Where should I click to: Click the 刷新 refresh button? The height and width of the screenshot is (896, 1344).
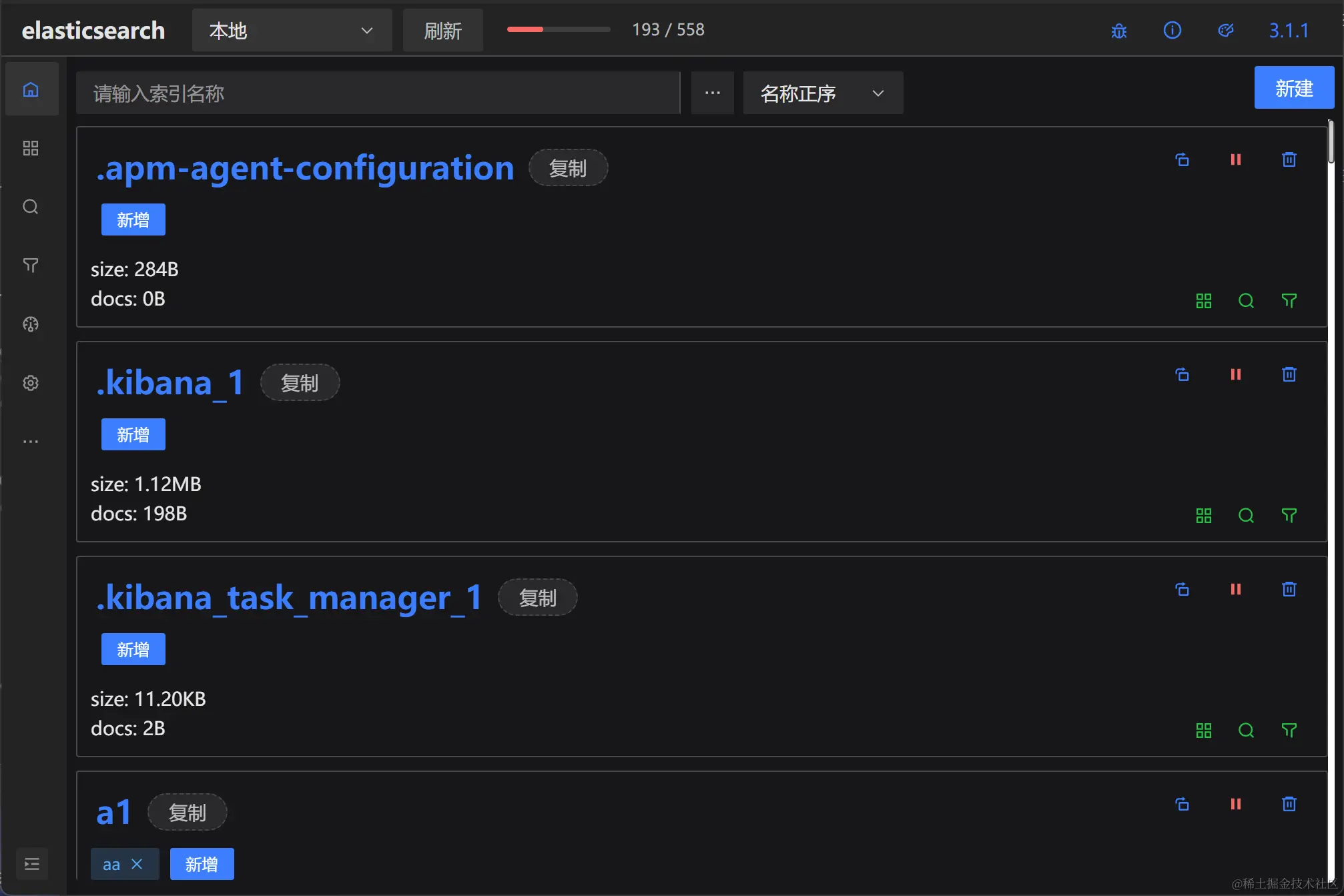pos(442,30)
